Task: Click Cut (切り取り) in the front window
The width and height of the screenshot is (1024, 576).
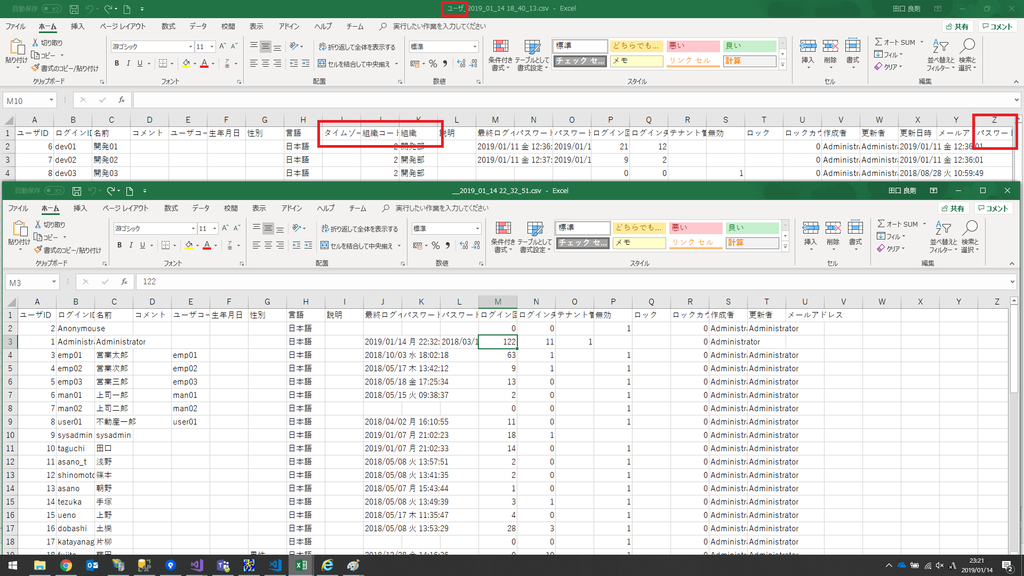Action: [50, 225]
